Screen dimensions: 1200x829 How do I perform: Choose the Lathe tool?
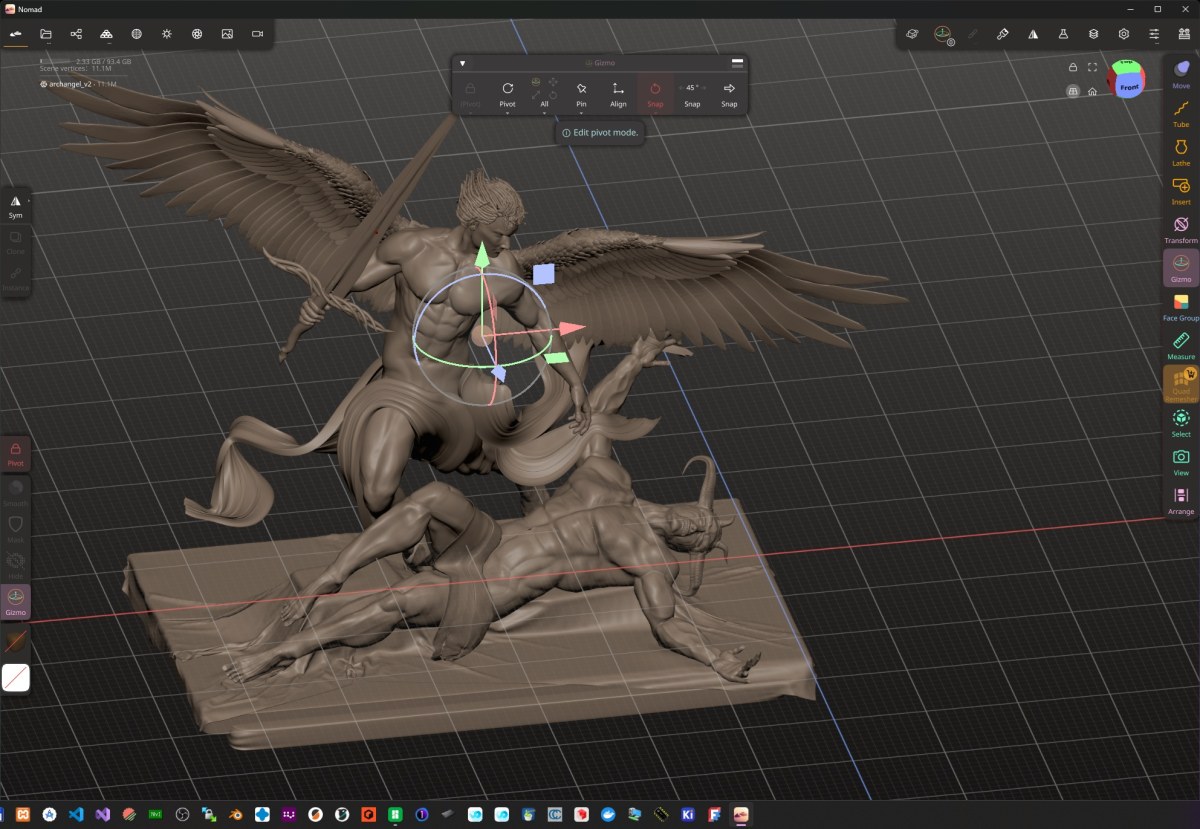coord(1181,151)
